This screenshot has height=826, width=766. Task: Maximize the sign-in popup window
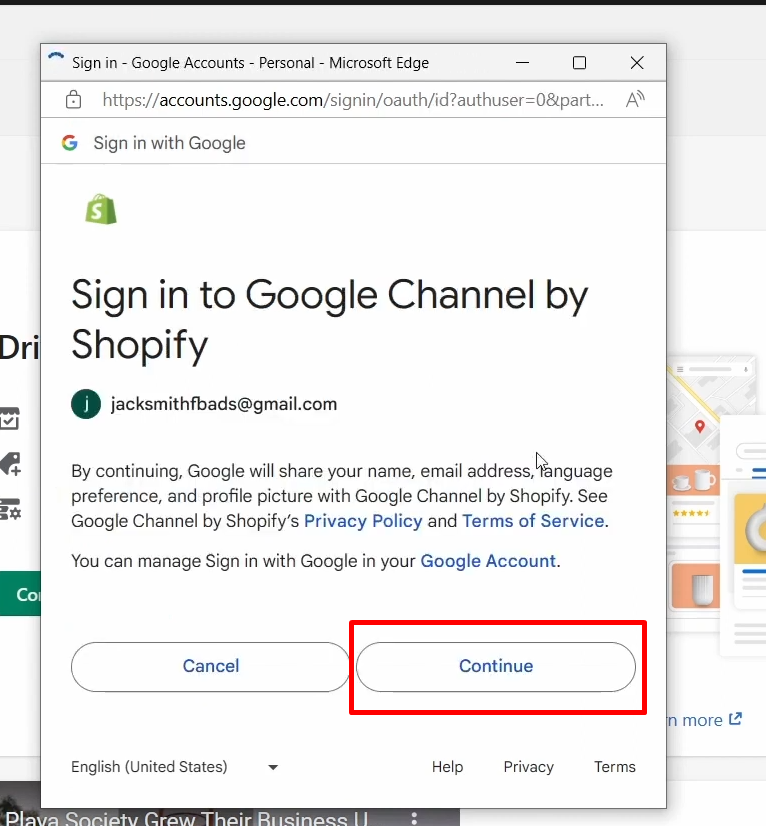point(579,62)
